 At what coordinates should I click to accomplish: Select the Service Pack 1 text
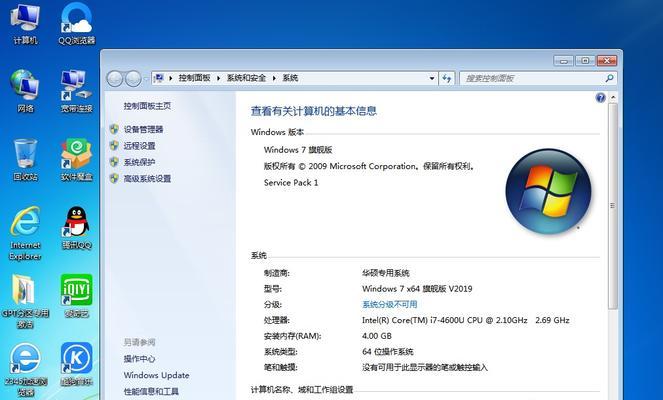tap(291, 183)
